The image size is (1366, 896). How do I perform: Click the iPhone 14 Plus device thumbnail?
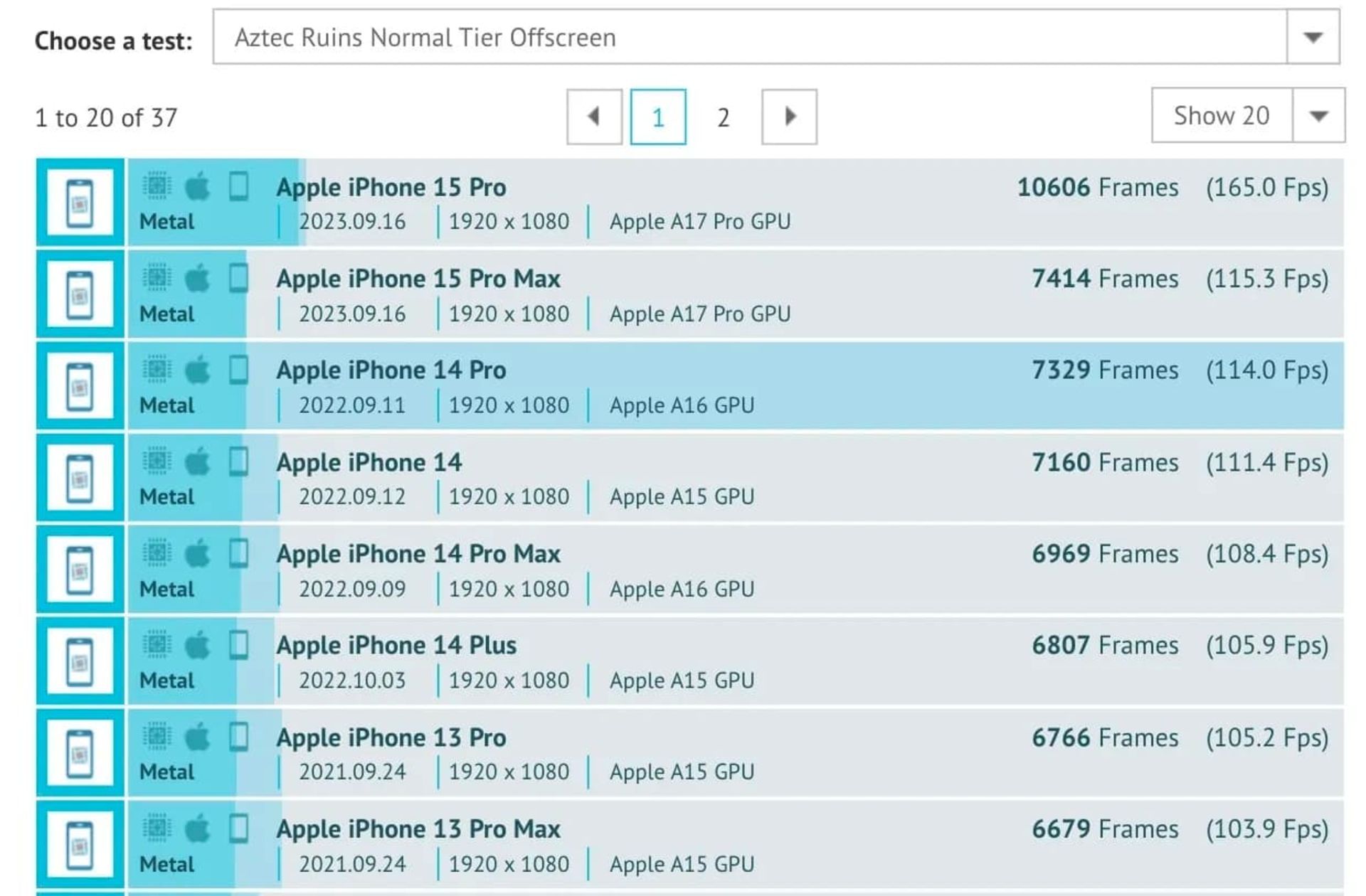[x=80, y=661]
